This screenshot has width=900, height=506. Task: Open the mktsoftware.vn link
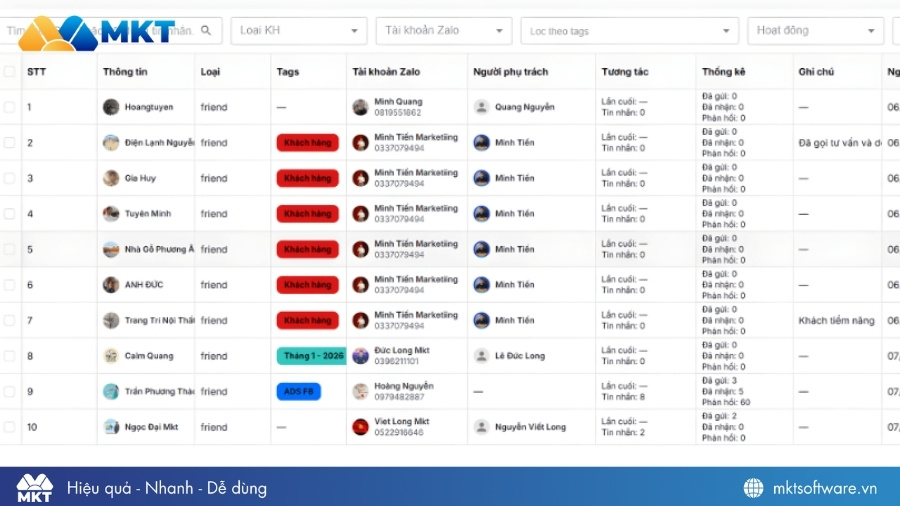coord(825,489)
